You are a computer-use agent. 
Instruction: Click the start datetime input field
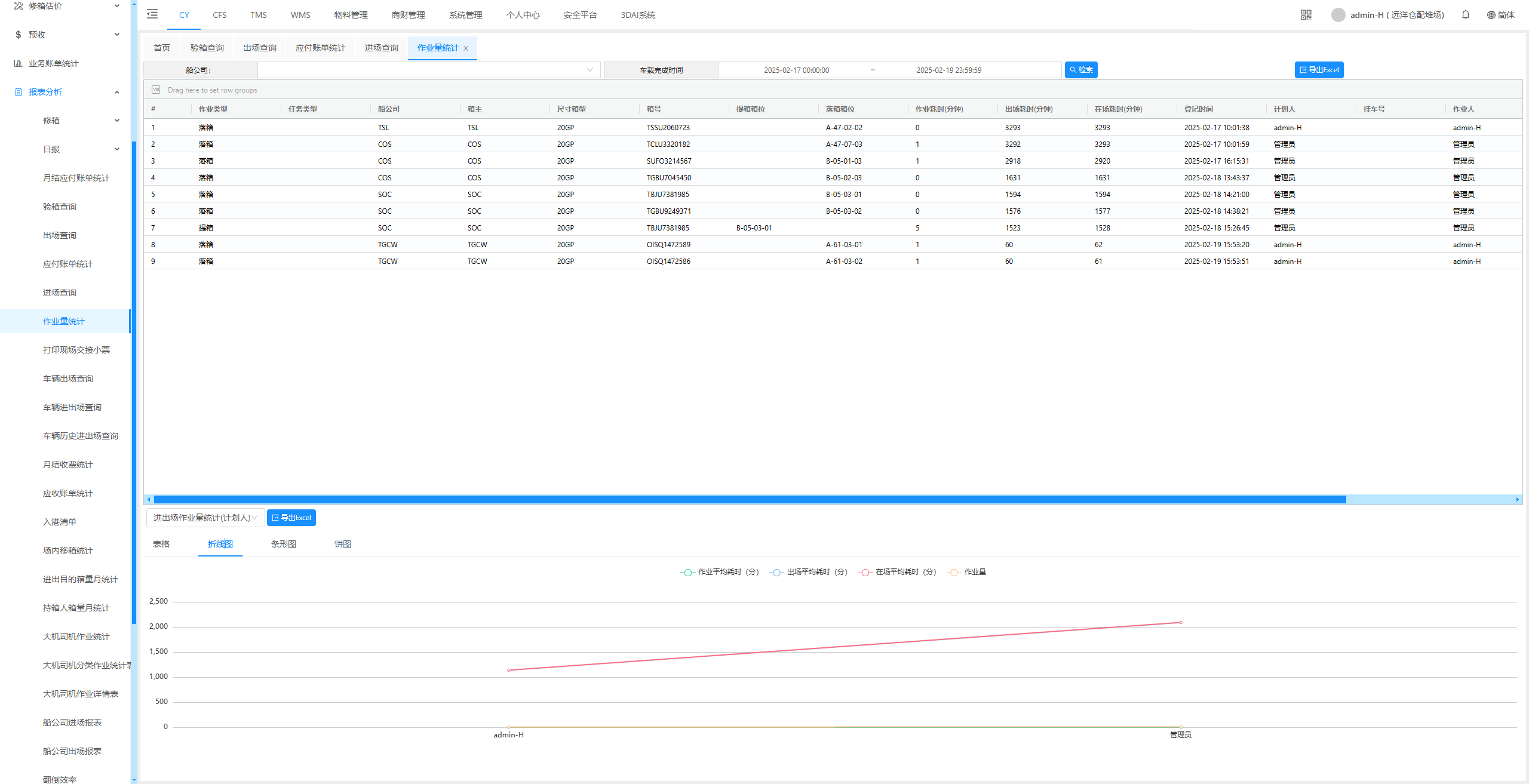(796, 70)
